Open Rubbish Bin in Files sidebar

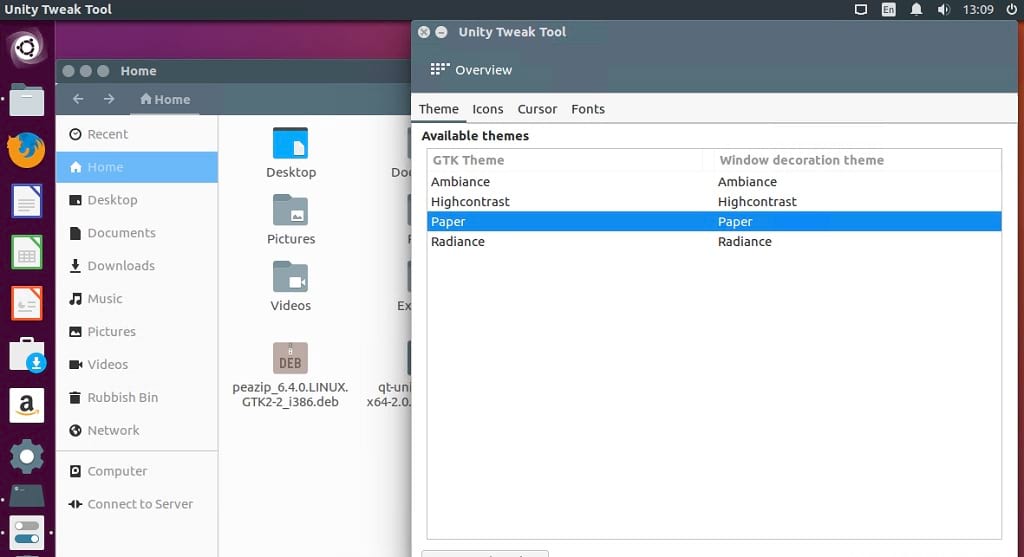pos(137,397)
